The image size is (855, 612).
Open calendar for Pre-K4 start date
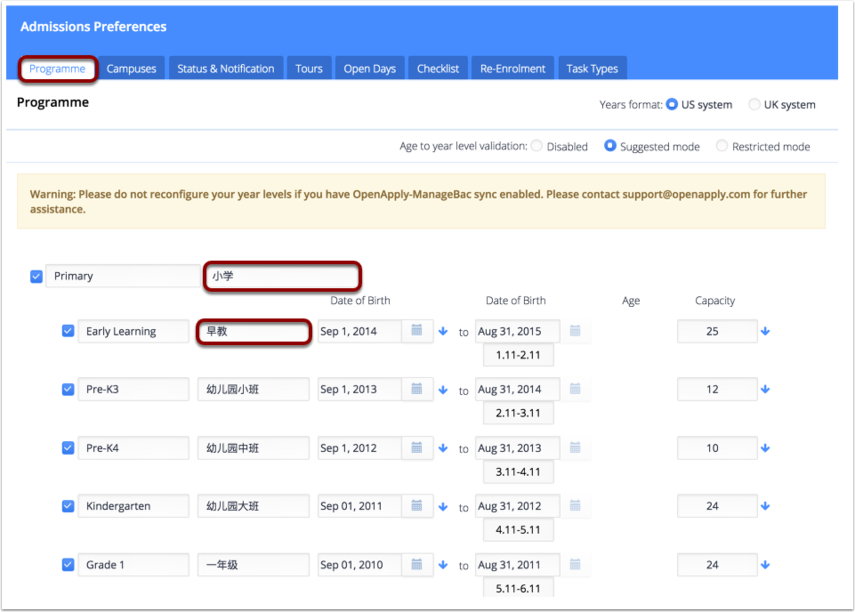pos(417,448)
